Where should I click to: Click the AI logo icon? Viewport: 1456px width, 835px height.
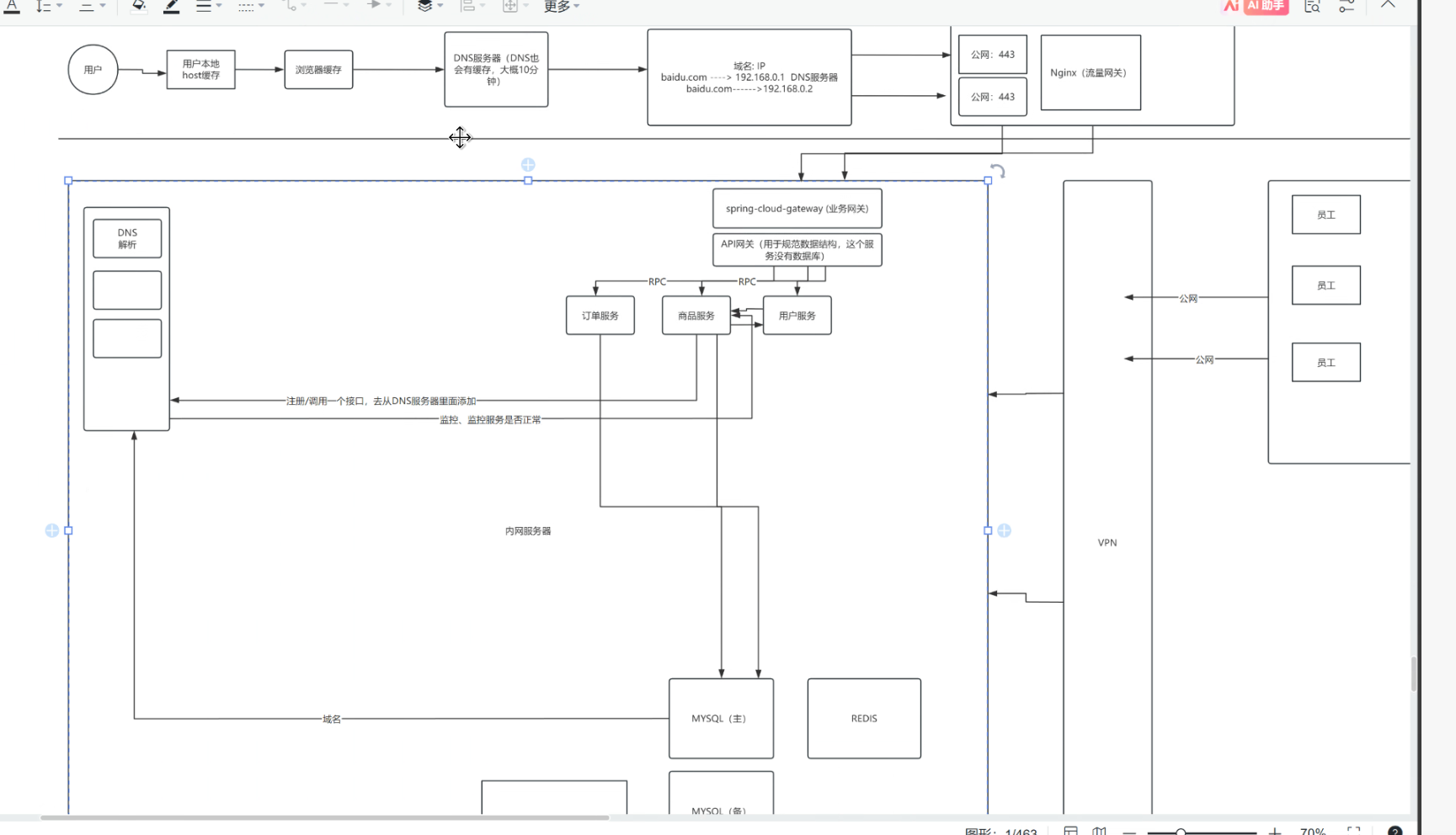tap(1230, 6)
